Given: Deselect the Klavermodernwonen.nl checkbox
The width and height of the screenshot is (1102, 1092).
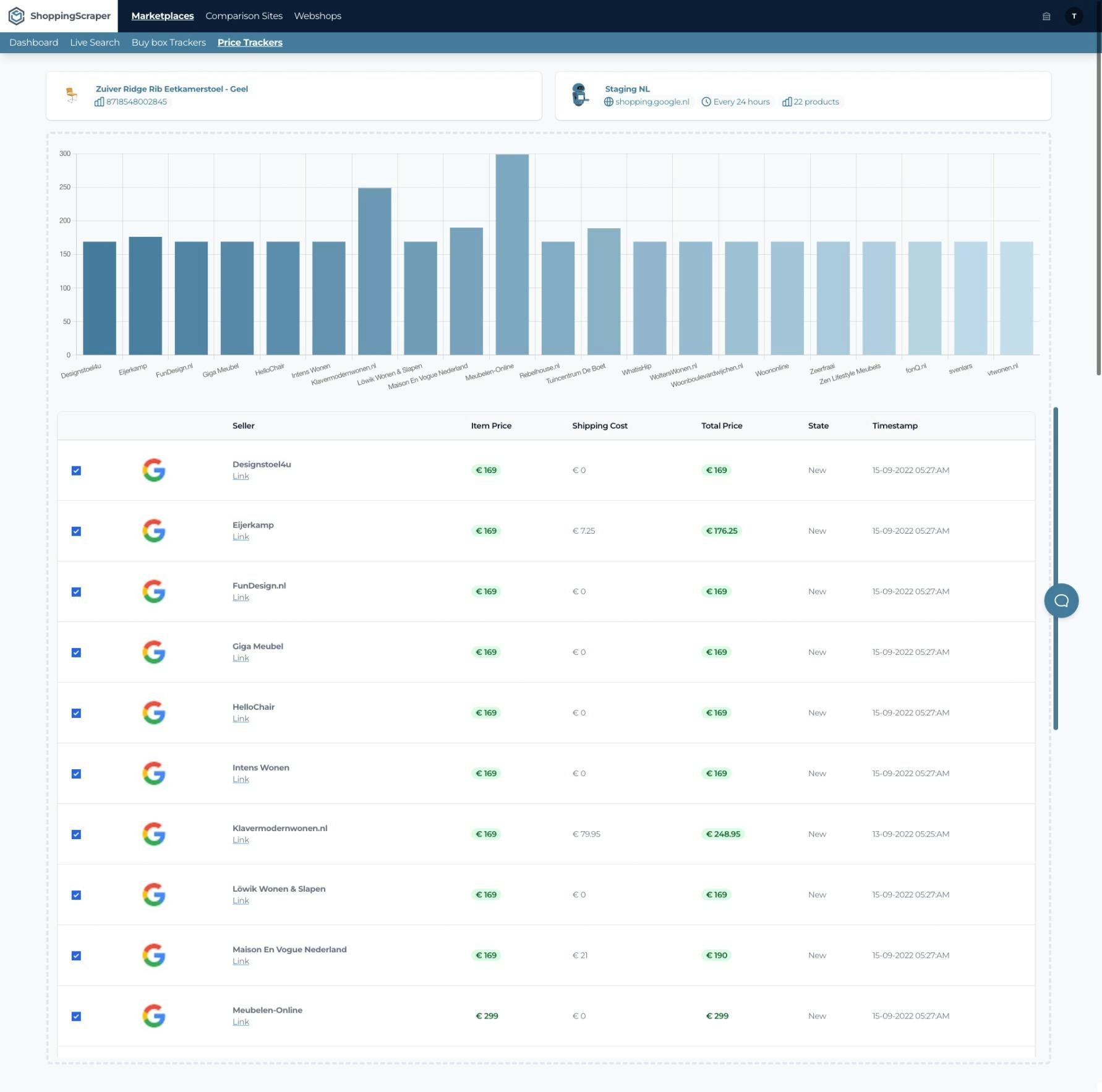Looking at the screenshot, I should (76, 834).
